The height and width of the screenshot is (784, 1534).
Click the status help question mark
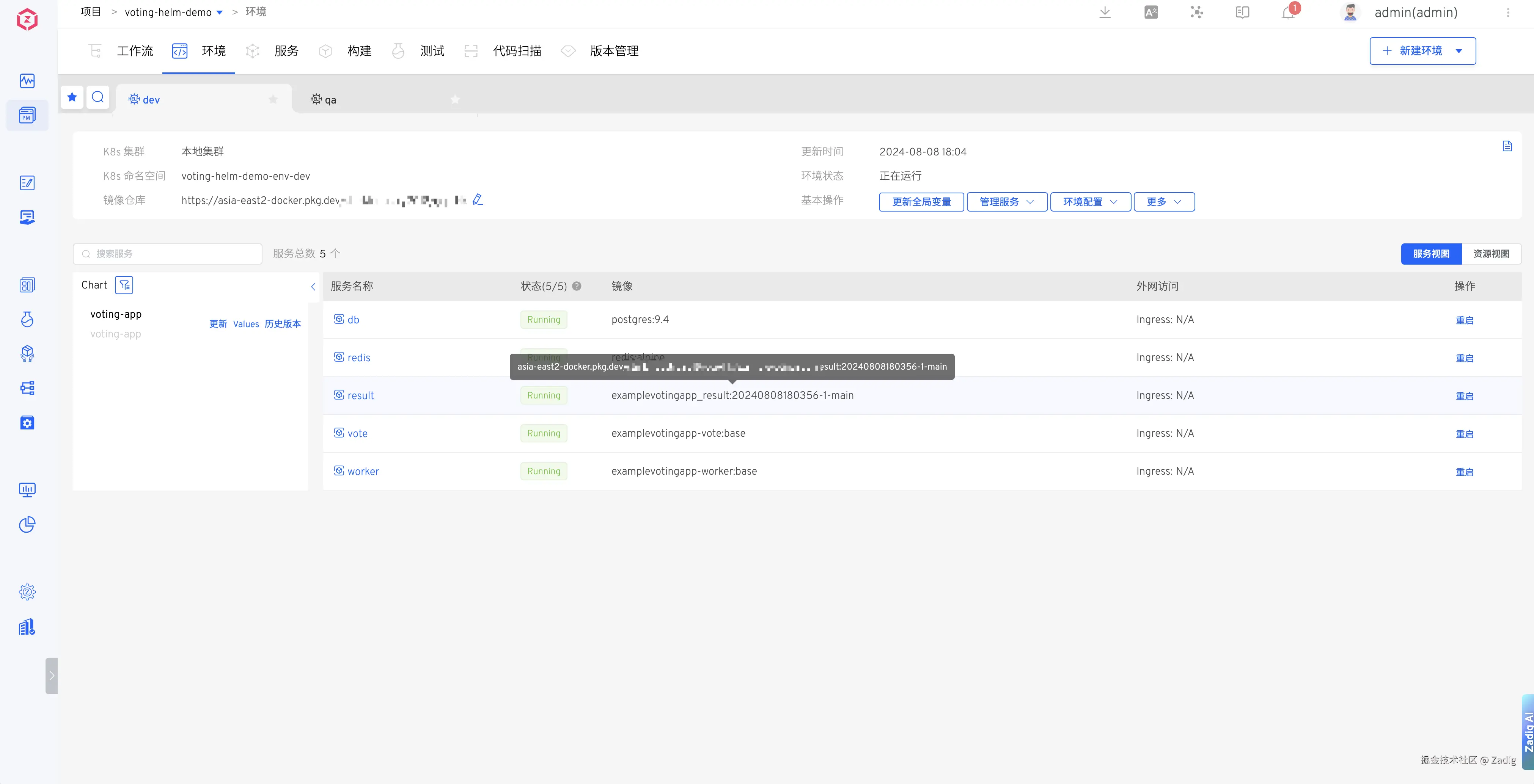tap(577, 286)
